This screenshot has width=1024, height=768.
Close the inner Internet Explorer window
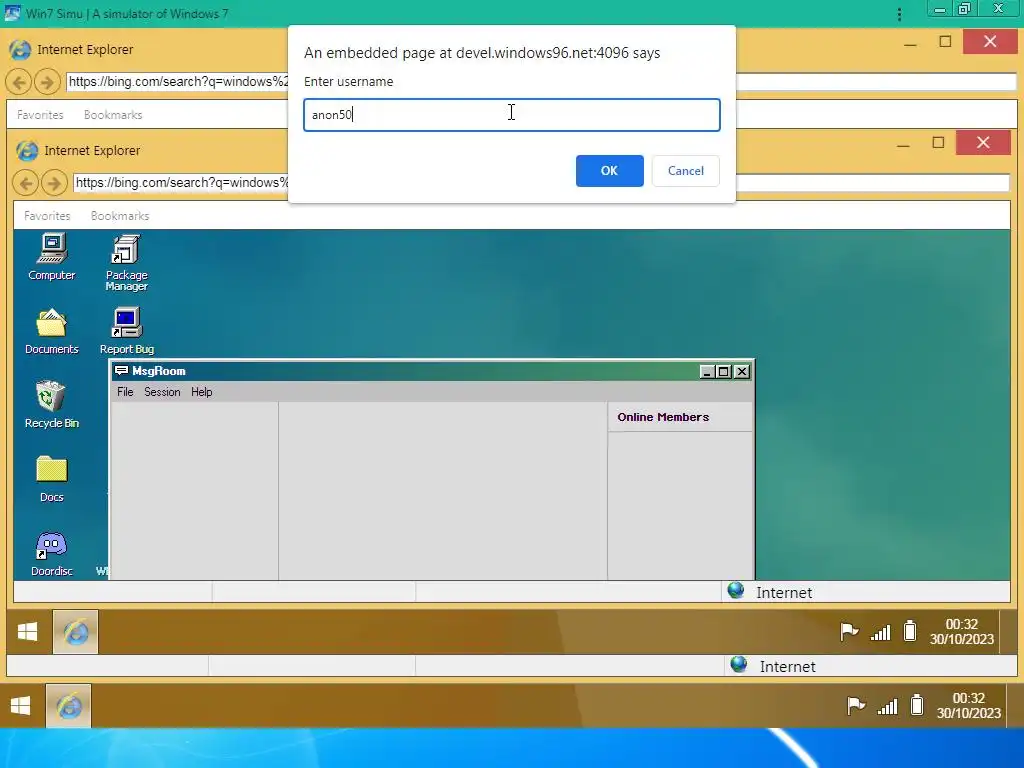[x=983, y=142]
